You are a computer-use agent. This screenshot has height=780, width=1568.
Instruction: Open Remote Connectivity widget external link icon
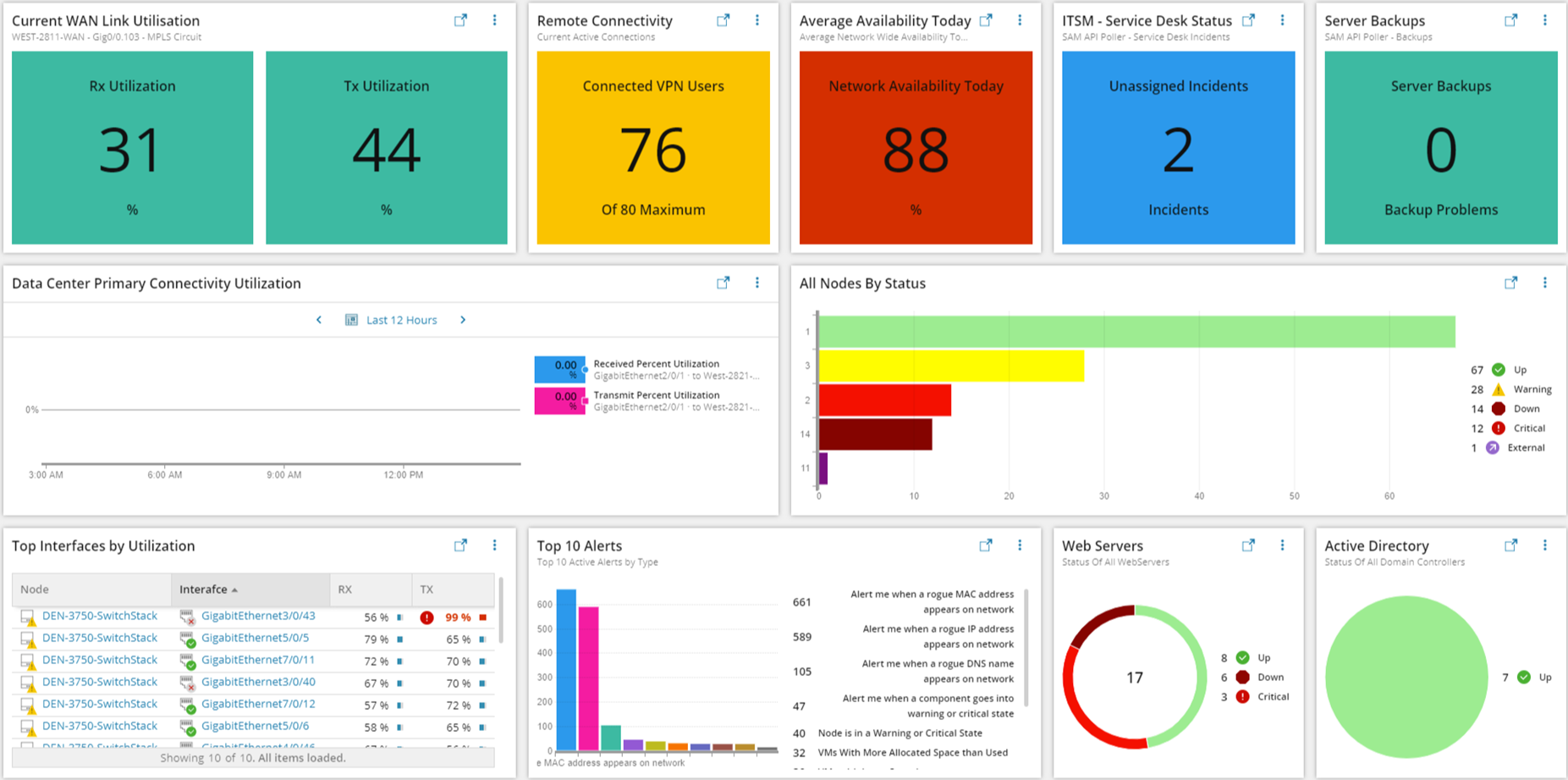pyautogui.click(x=723, y=20)
